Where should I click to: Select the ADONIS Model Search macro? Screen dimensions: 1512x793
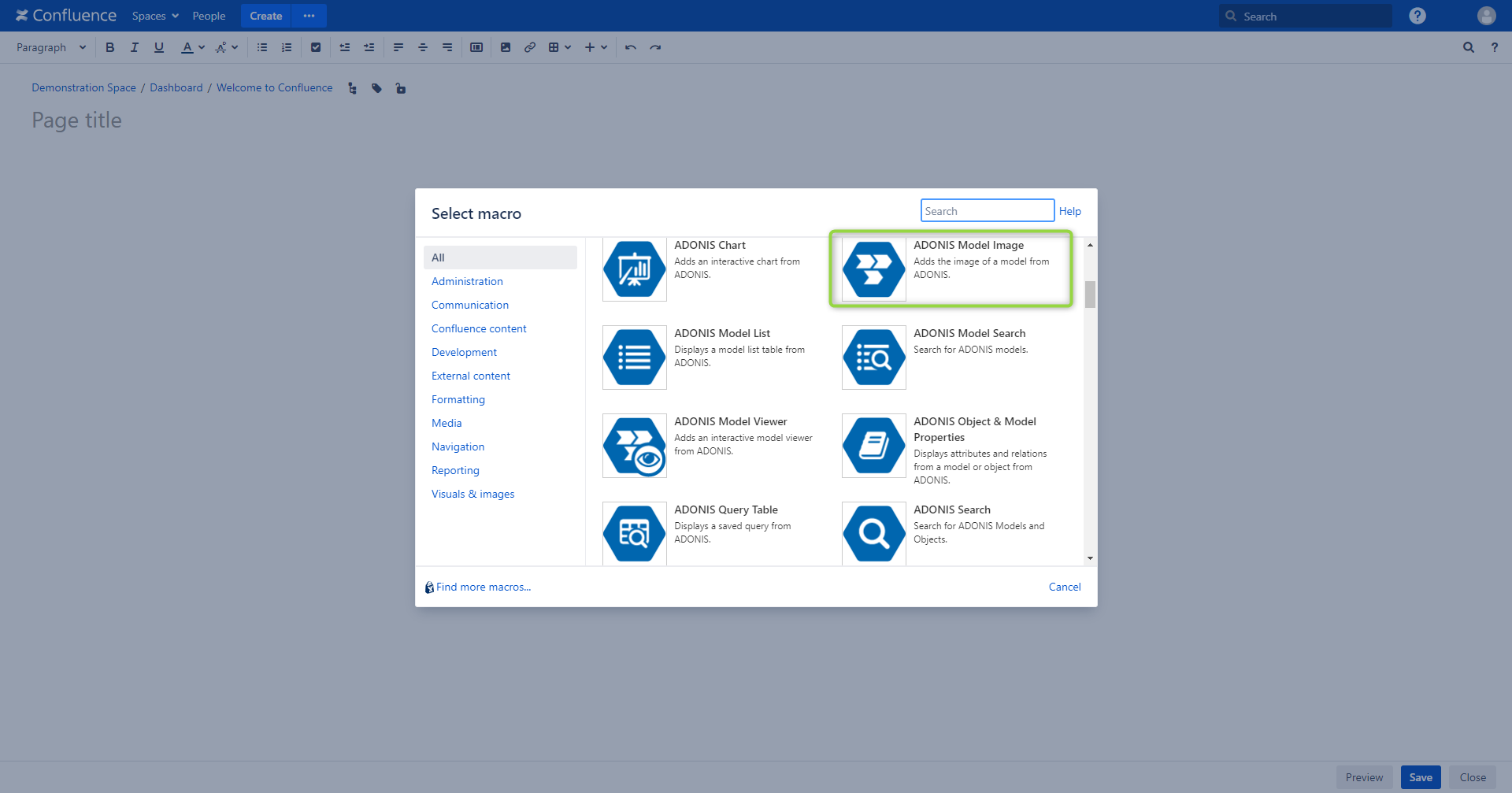point(951,358)
